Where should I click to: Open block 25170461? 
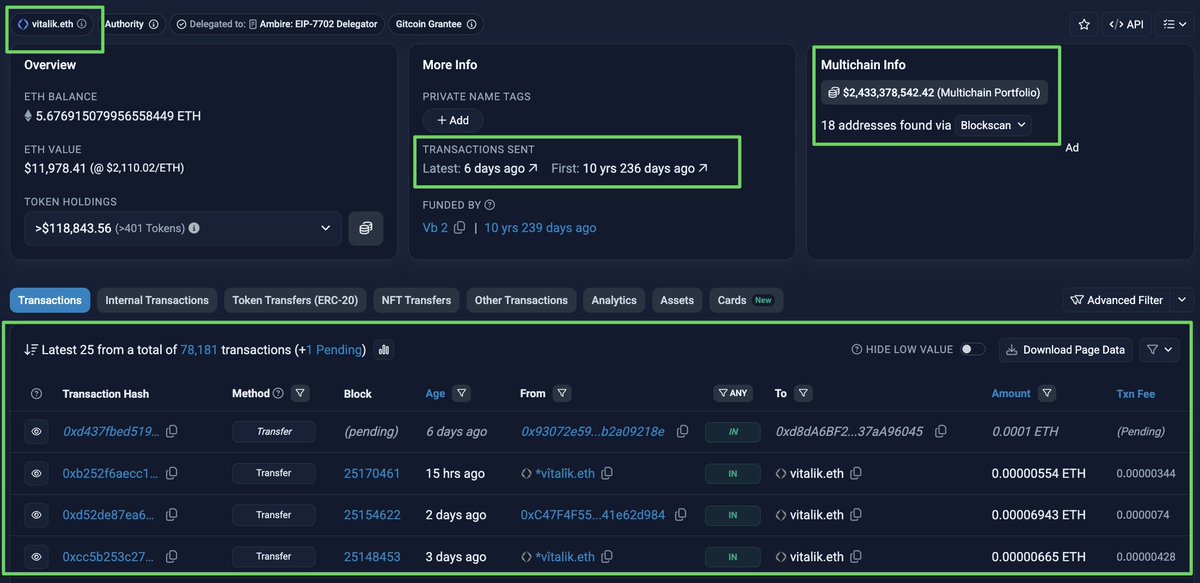coord(371,473)
